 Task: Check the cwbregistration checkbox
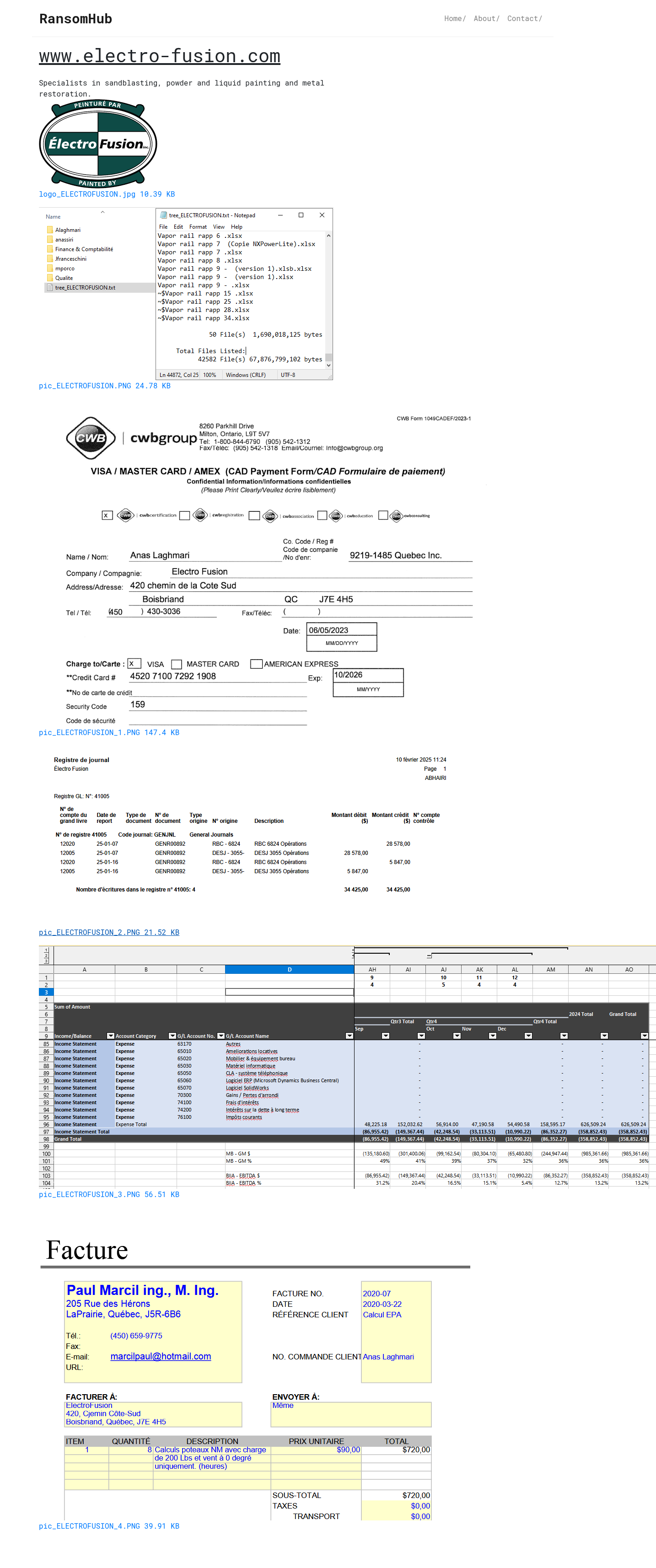pyautogui.click(x=184, y=516)
